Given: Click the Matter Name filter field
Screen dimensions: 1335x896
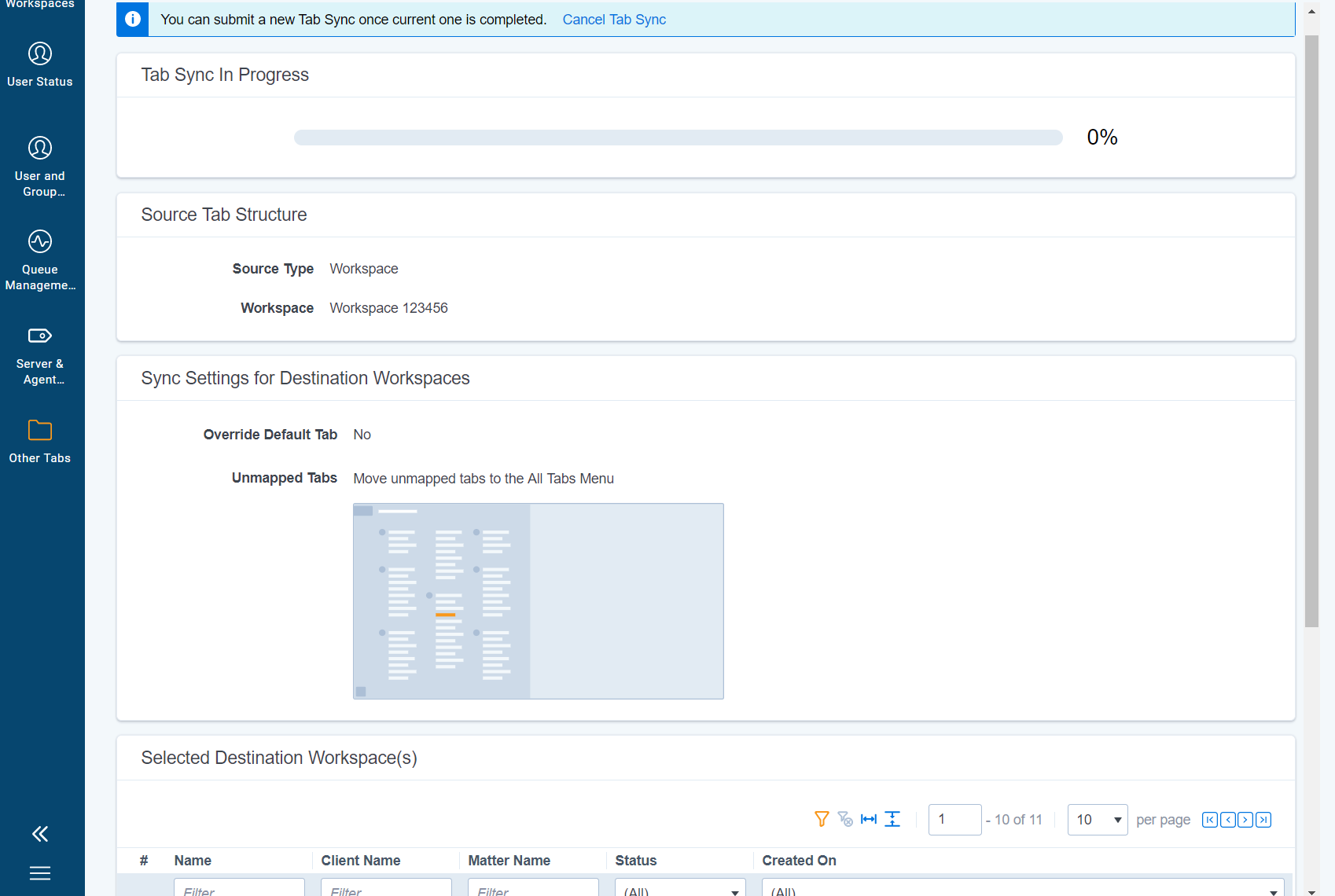Looking at the screenshot, I should [533, 888].
